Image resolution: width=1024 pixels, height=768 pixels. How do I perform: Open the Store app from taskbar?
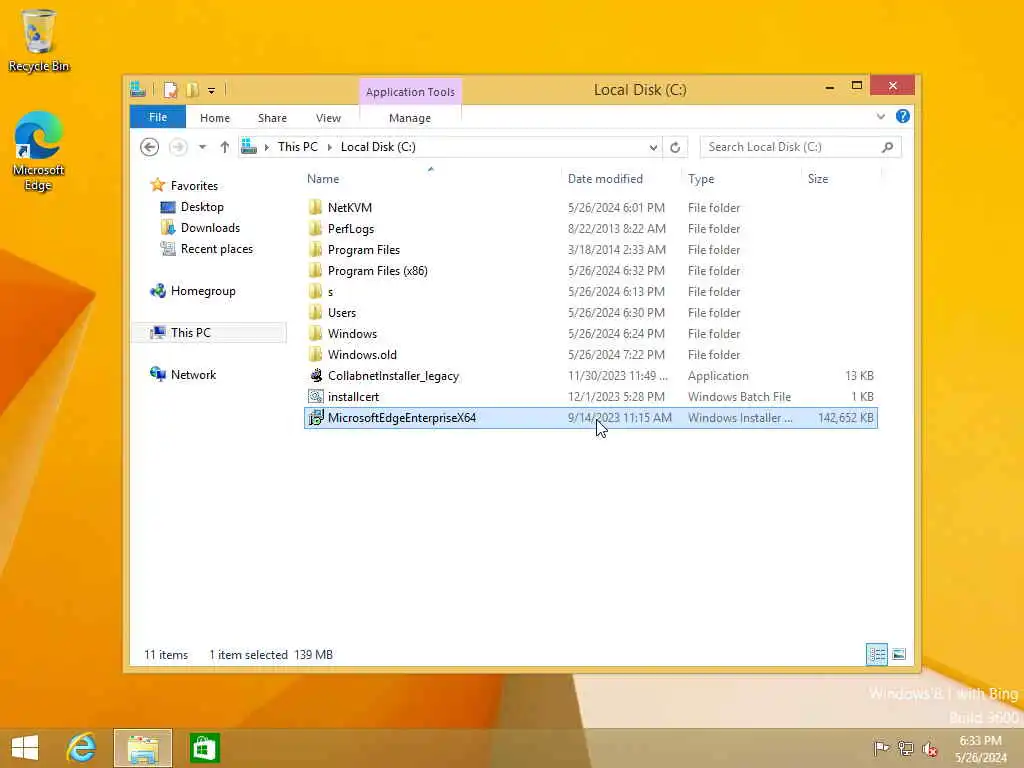204,748
